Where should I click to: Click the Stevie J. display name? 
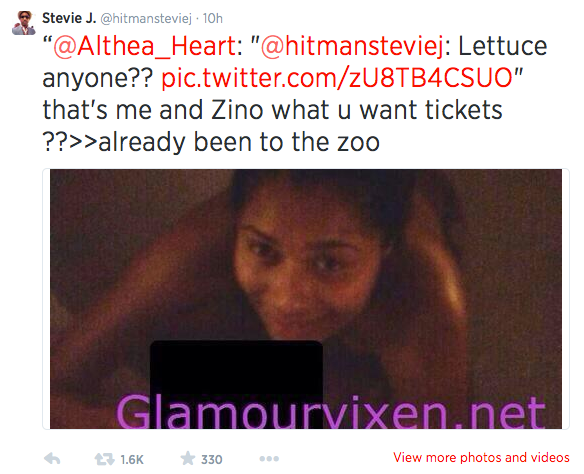(69, 18)
